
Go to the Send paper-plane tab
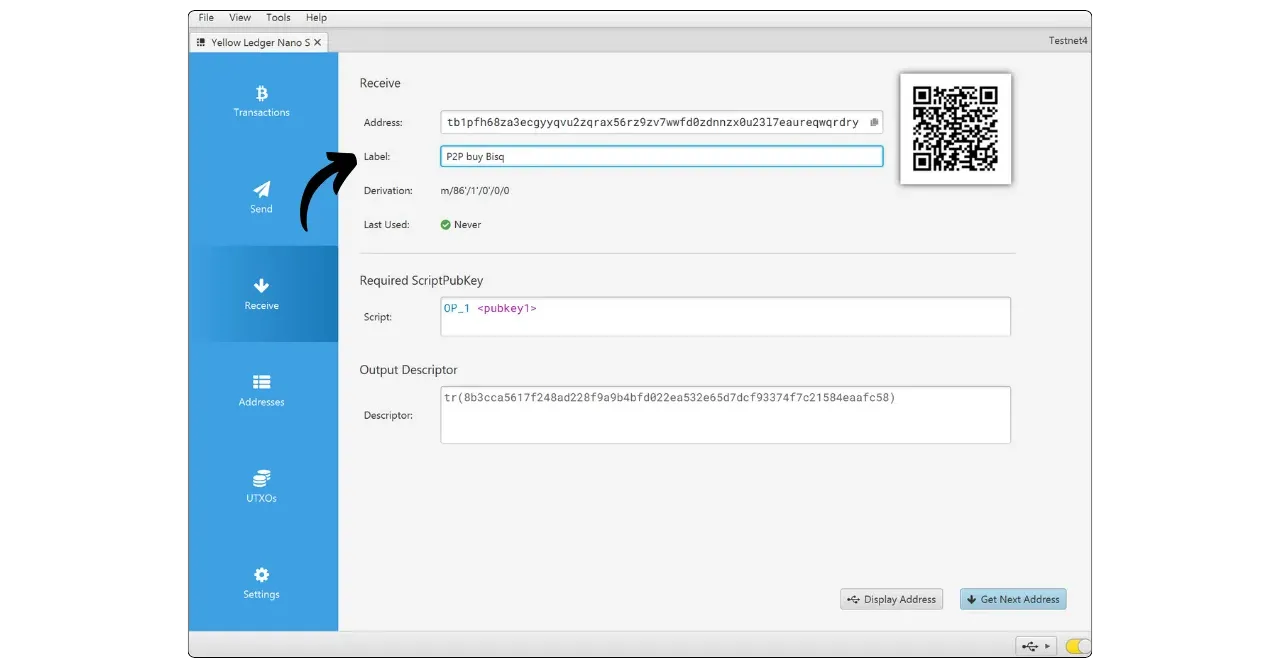pyautogui.click(x=261, y=197)
